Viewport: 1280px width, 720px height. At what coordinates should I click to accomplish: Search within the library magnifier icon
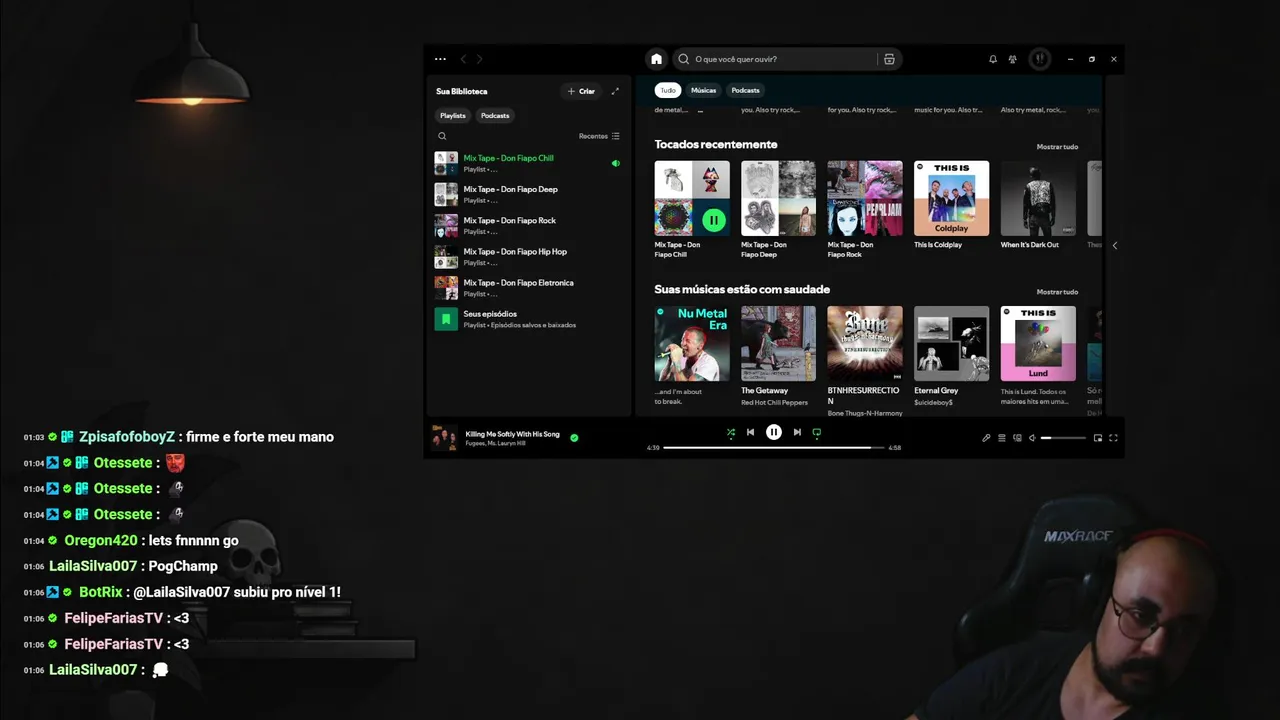pos(442,136)
